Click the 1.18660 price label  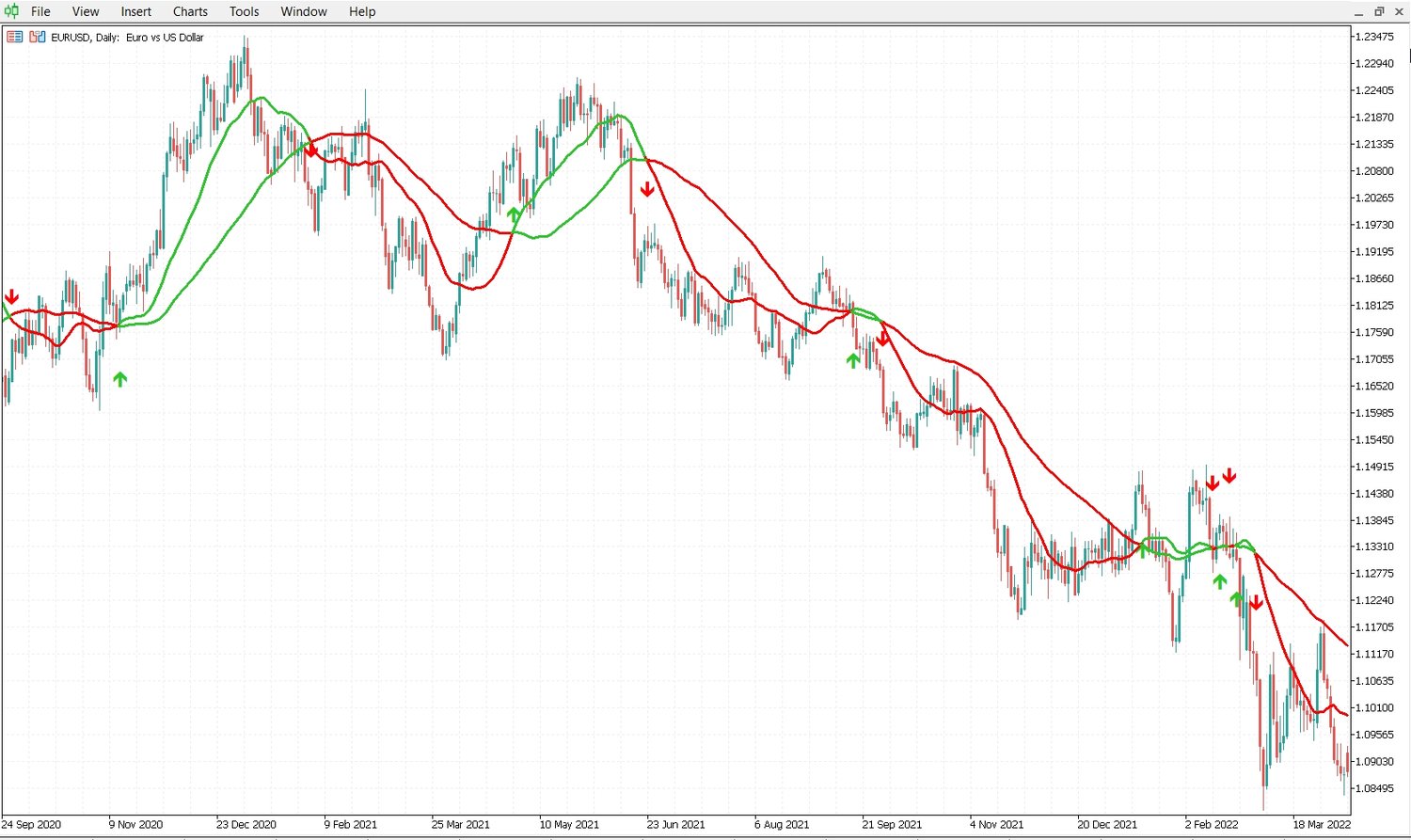(x=1375, y=278)
